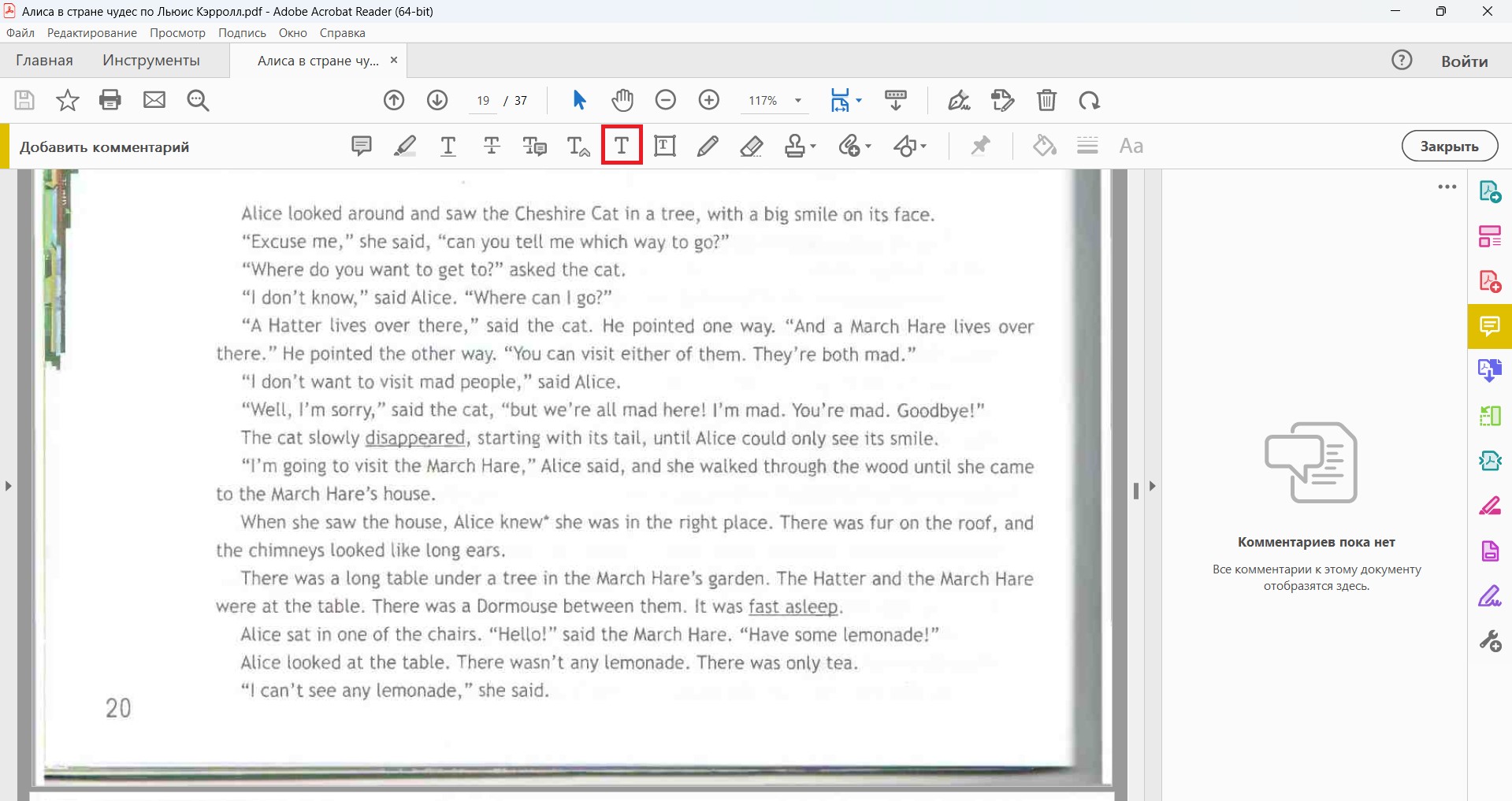This screenshot has height=801, width=1512.
Task: Open the Просмотр menu
Action: (178, 33)
